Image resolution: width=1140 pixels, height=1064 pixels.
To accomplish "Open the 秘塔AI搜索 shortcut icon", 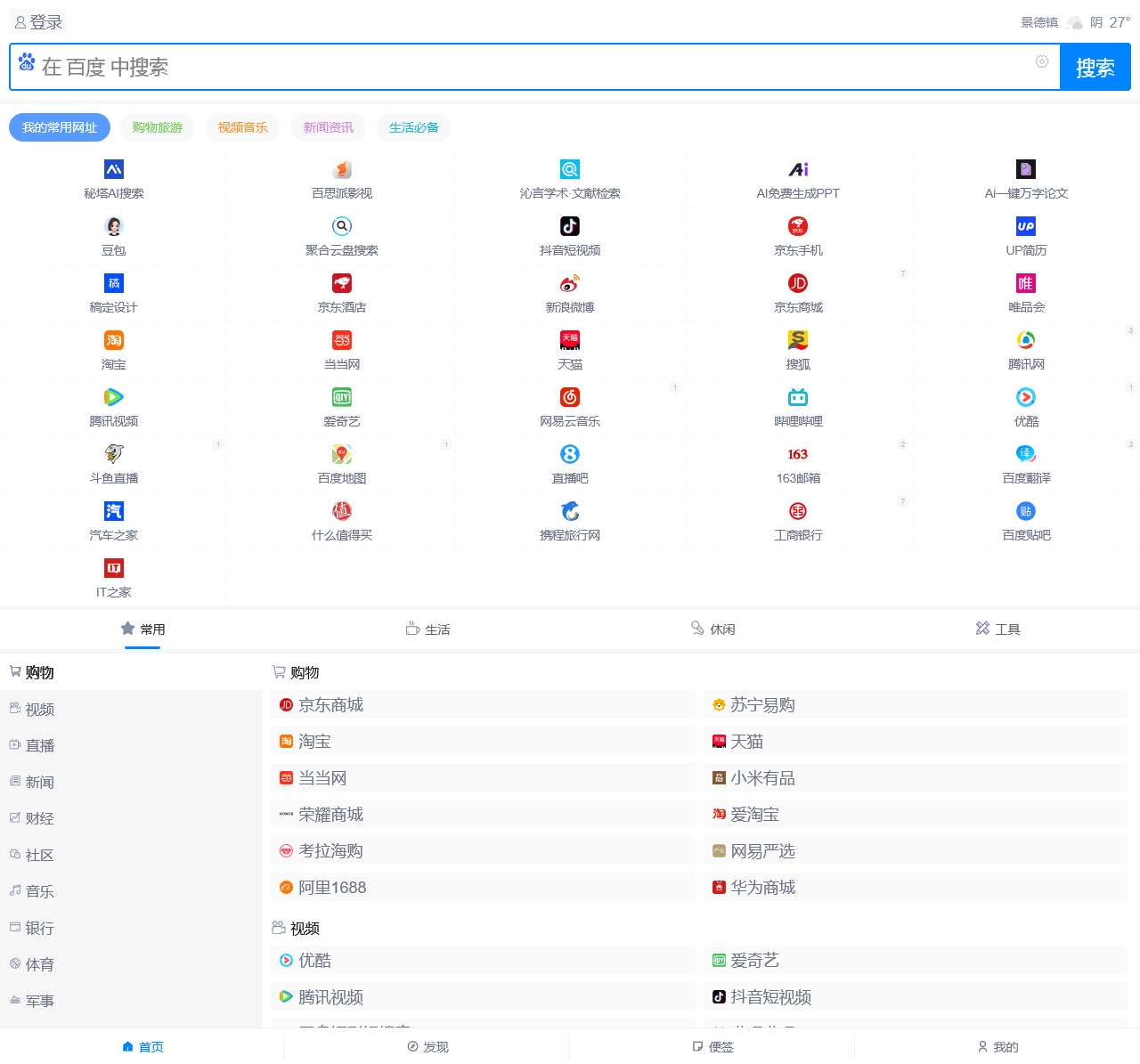I will click(x=114, y=169).
